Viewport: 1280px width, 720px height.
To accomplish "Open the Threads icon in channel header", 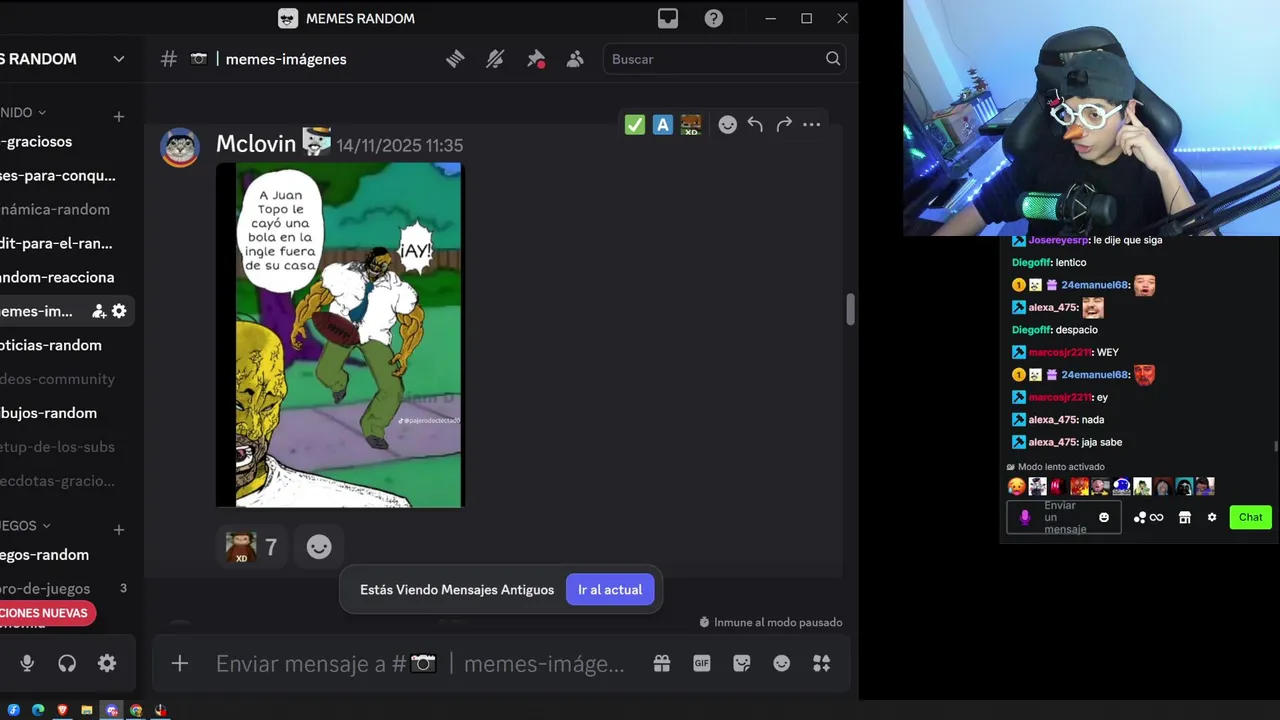I will pyautogui.click(x=455, y=59).
